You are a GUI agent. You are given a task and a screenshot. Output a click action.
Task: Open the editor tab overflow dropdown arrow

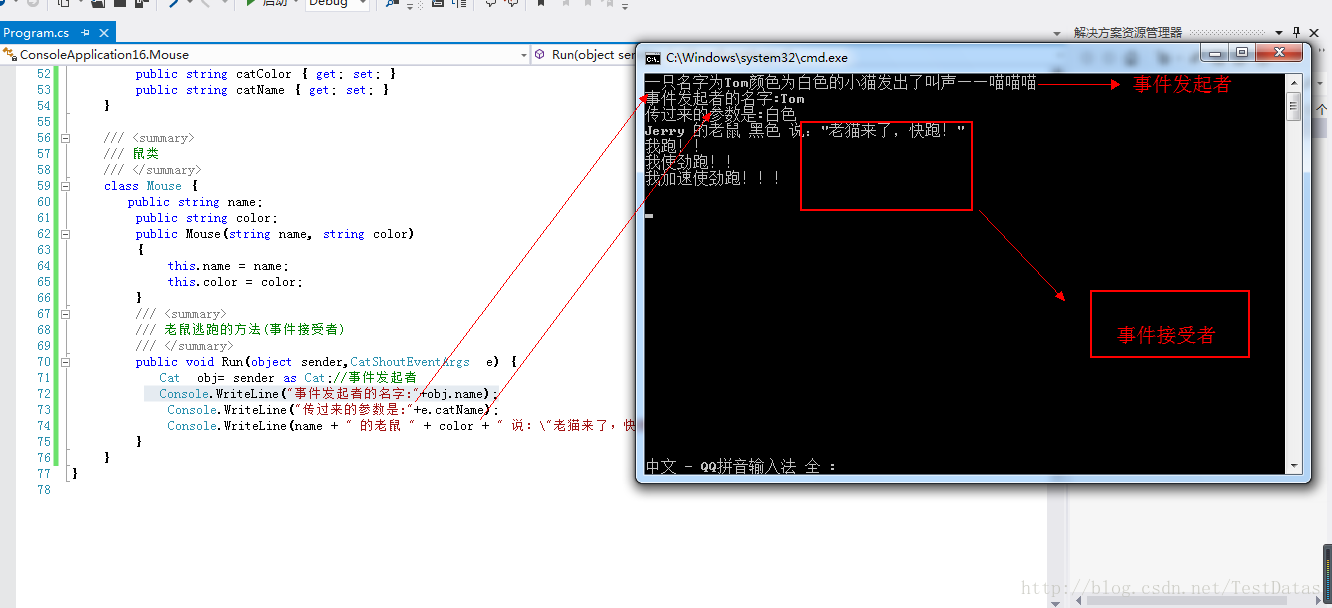pos(1056,33)
